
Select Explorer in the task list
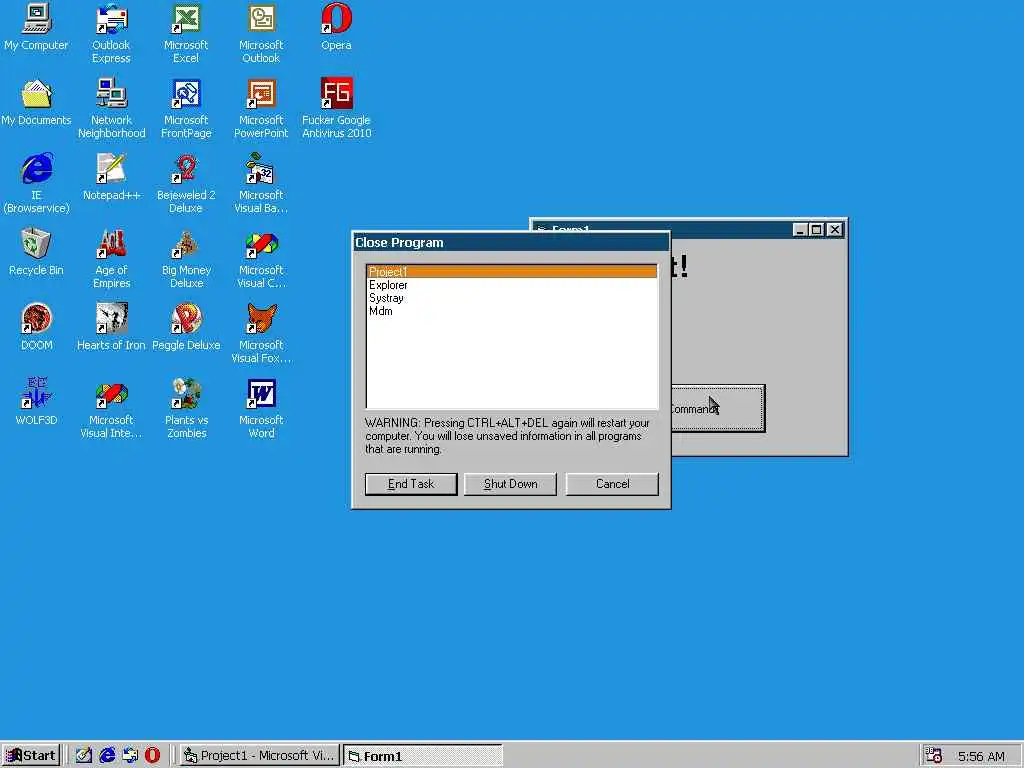[x=512, y=285]
